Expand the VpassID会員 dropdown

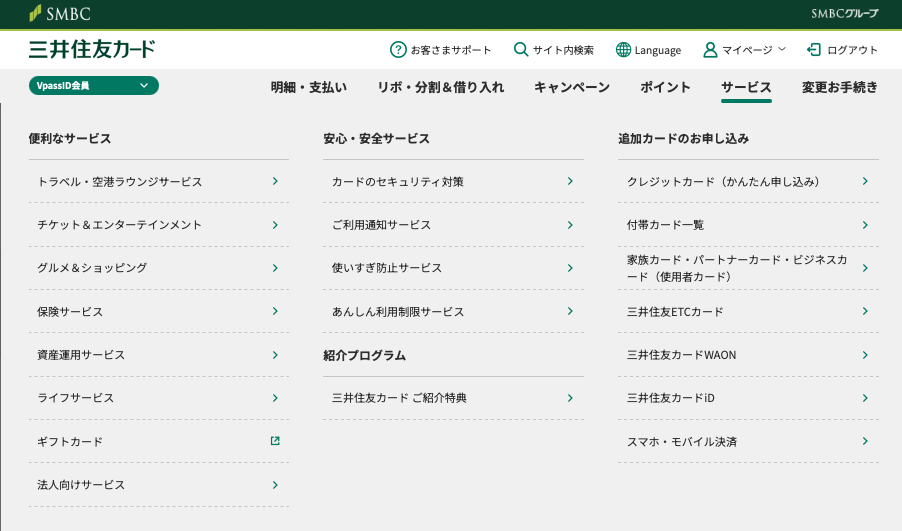click(94, 86)
